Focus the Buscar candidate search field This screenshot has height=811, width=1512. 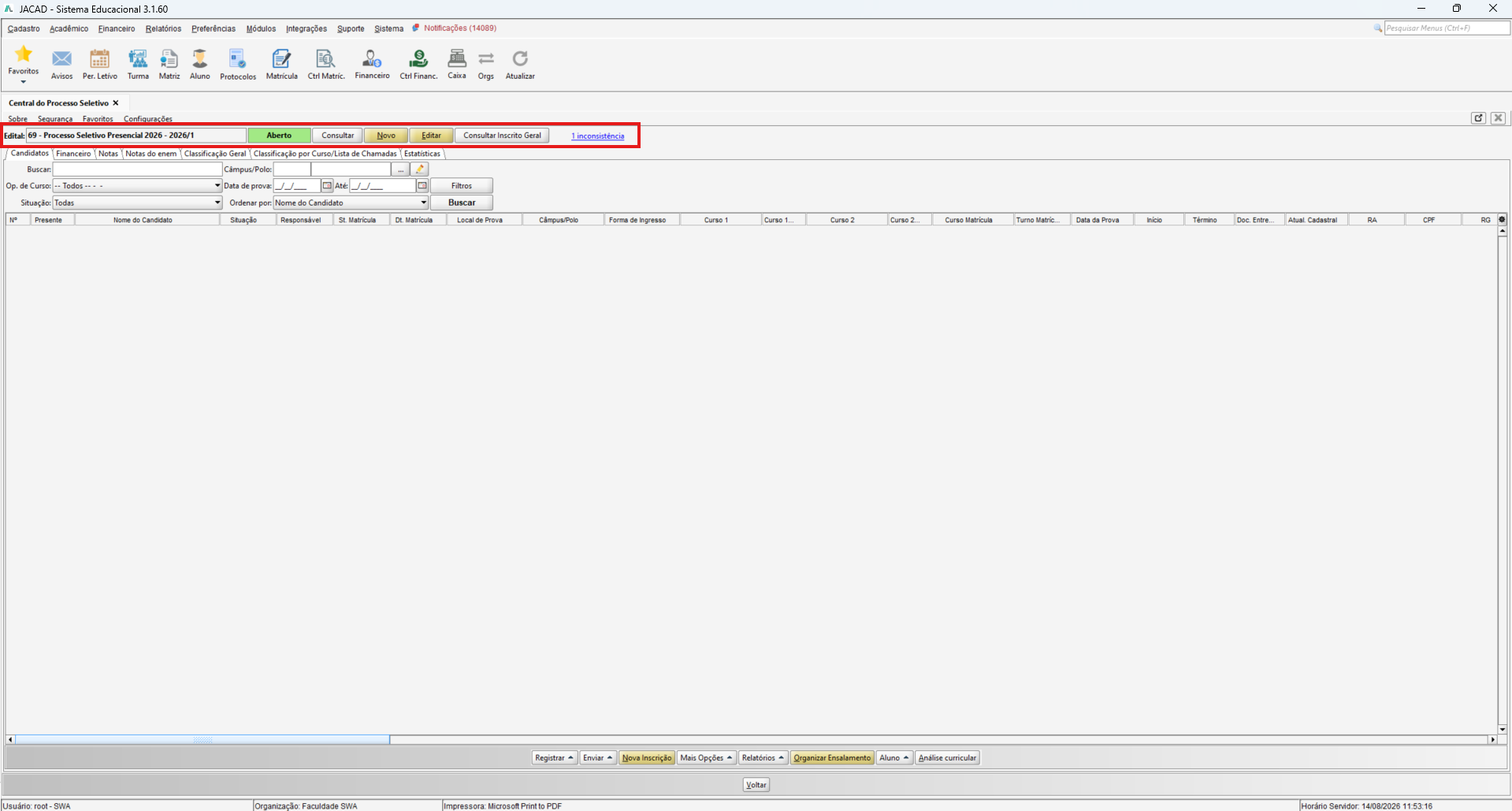[x=138, y=169]
